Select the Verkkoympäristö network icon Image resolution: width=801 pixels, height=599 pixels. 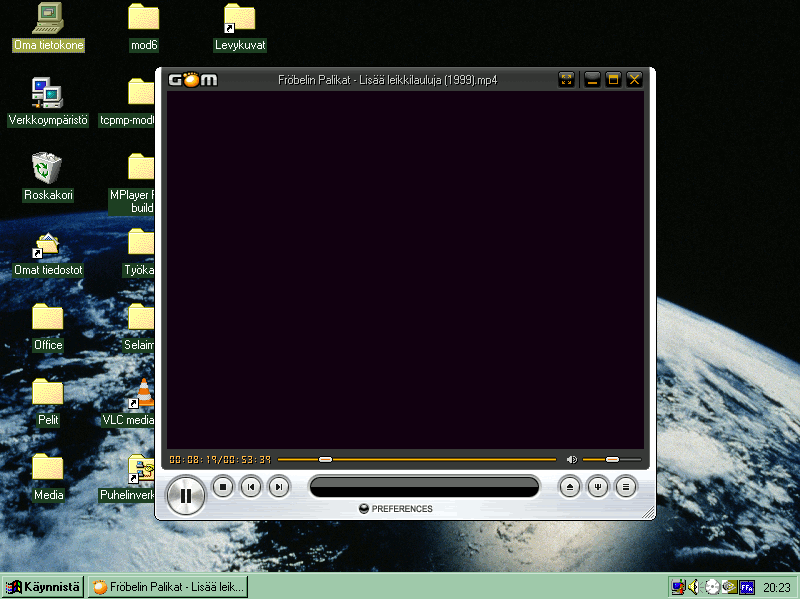pyautogui.click(x=48, y=102)
